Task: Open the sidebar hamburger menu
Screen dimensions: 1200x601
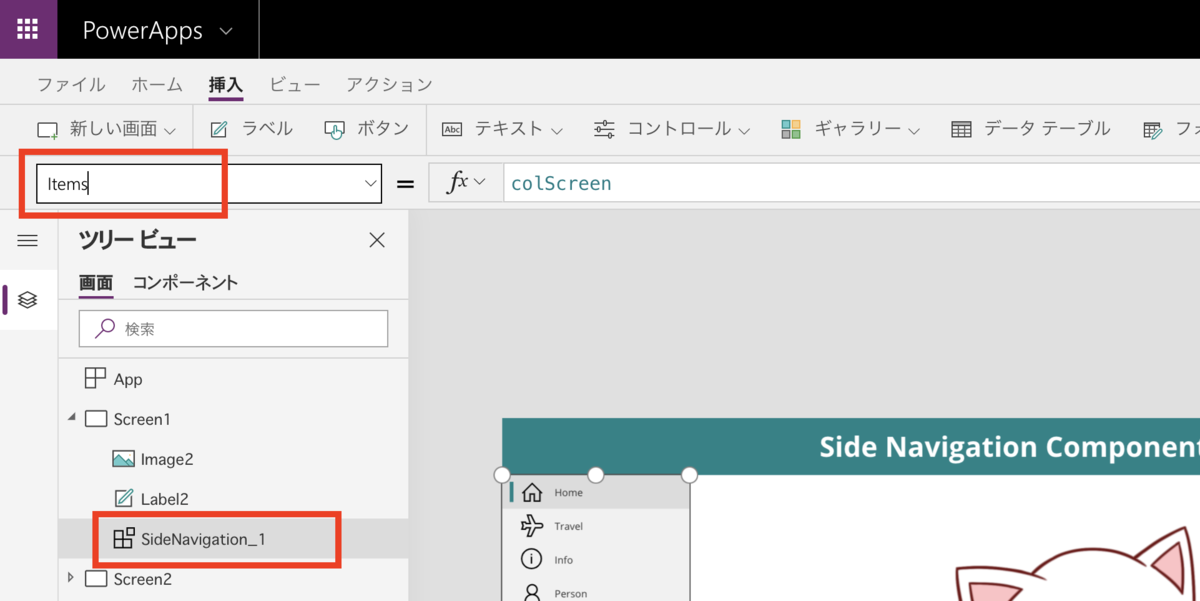Action: click(x=28, y=240)
